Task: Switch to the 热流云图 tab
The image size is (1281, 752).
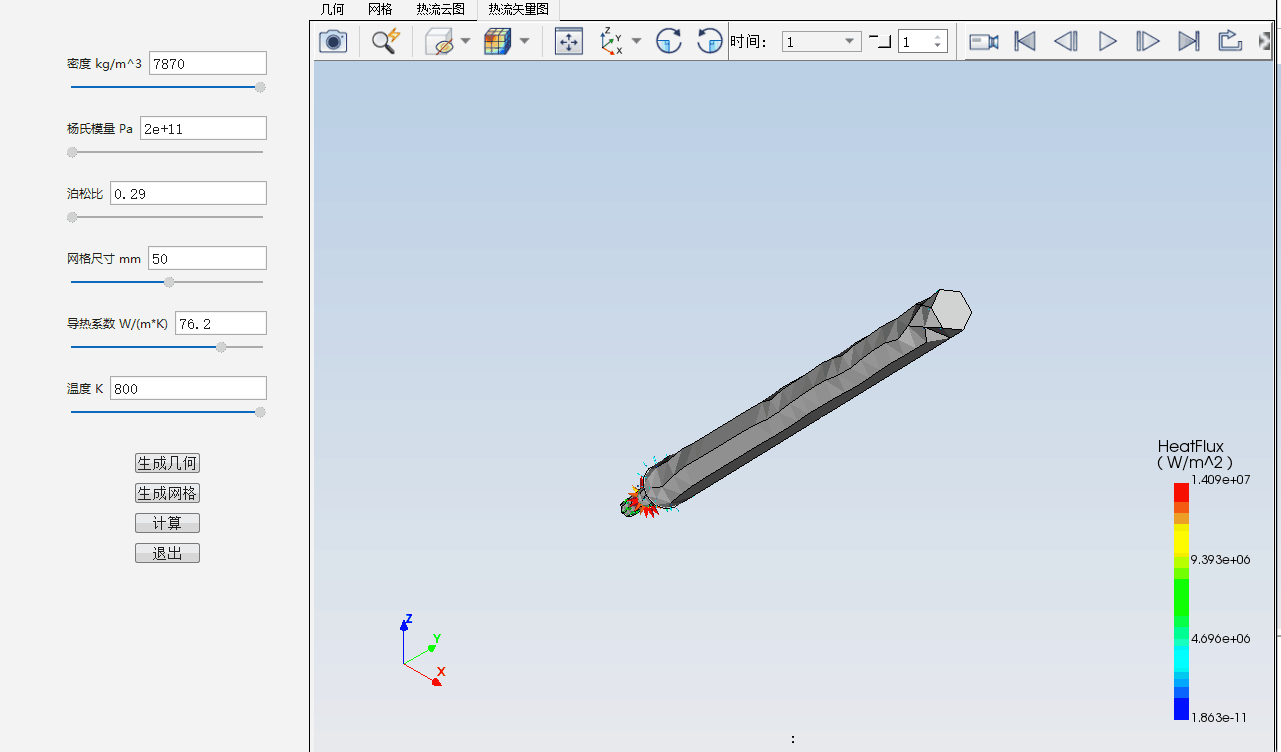Action: pyautogui.click(x=440, y=9)
